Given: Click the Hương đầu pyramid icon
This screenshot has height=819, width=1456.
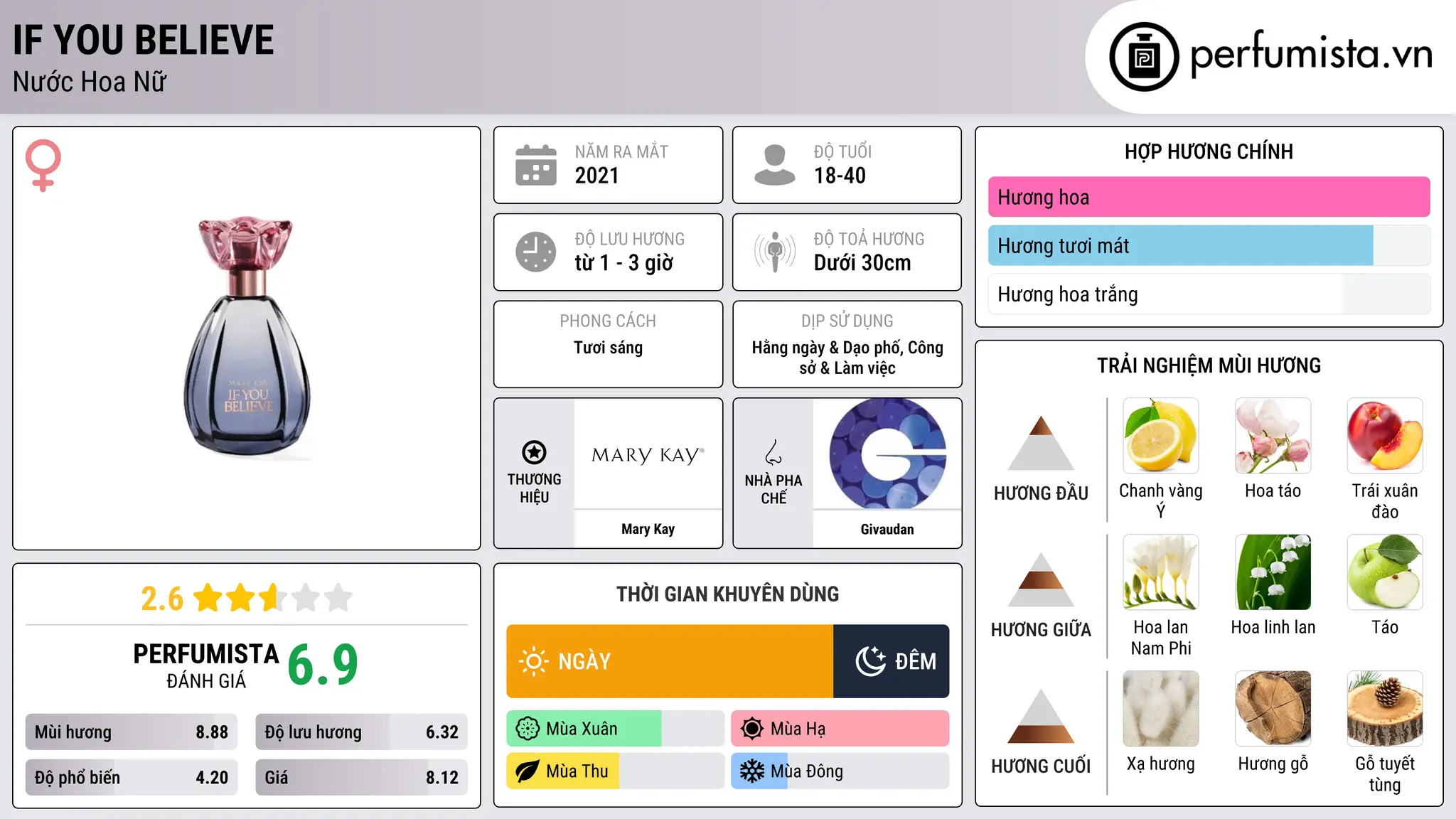Looking at the screenshot, I should tap(1041, 443).
